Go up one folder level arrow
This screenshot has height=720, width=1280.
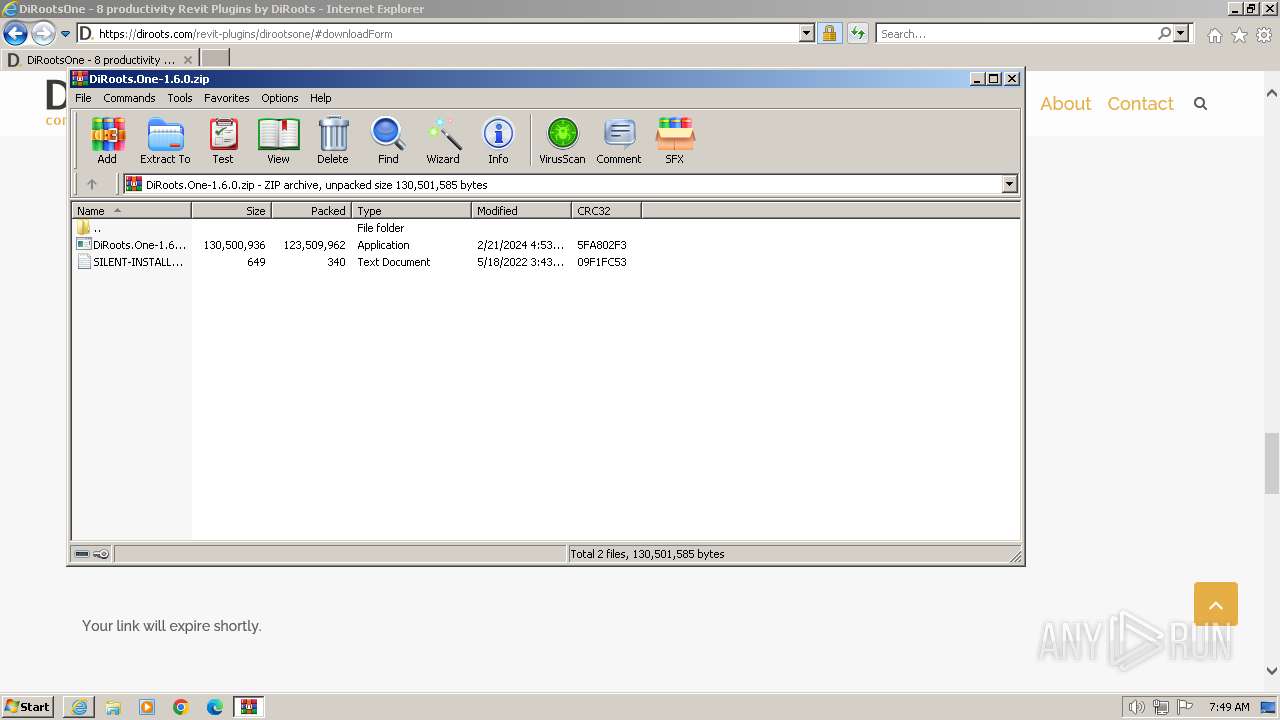92,184
